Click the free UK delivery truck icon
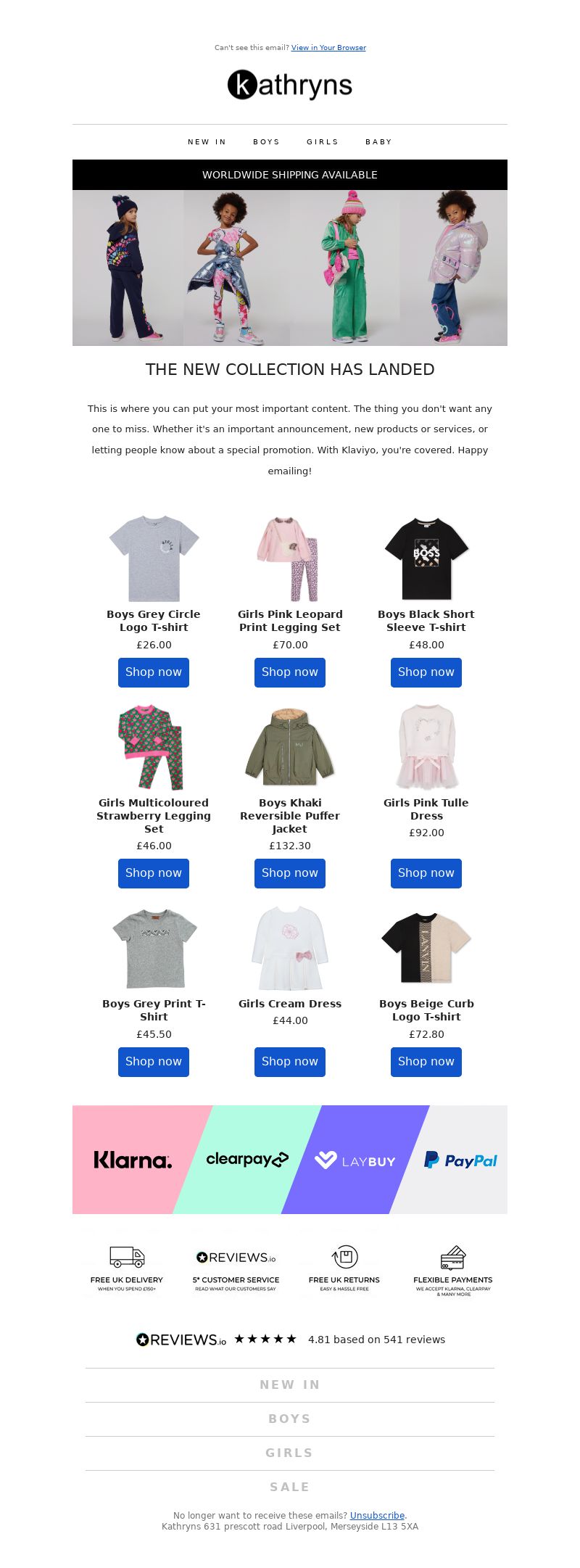Image resolution: width=580 pixels, height=1568 pixels. (127, 1257)
